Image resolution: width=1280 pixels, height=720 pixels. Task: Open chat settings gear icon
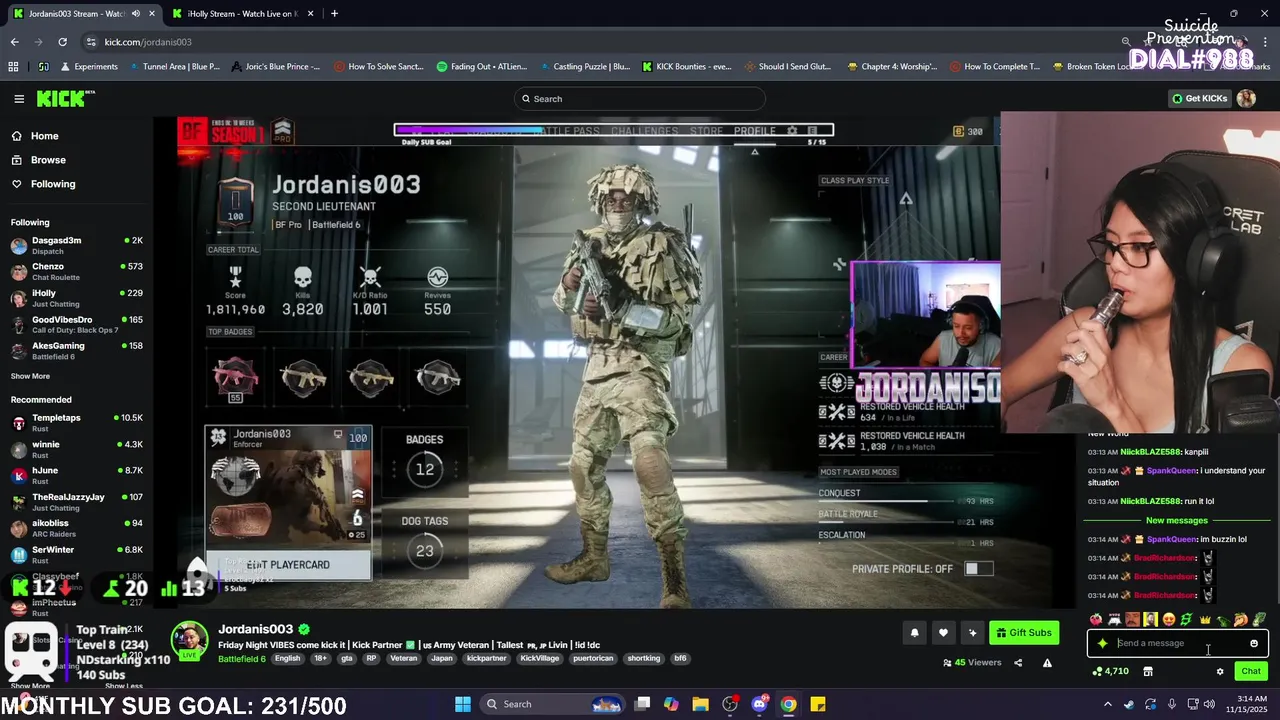(1220, 671)
